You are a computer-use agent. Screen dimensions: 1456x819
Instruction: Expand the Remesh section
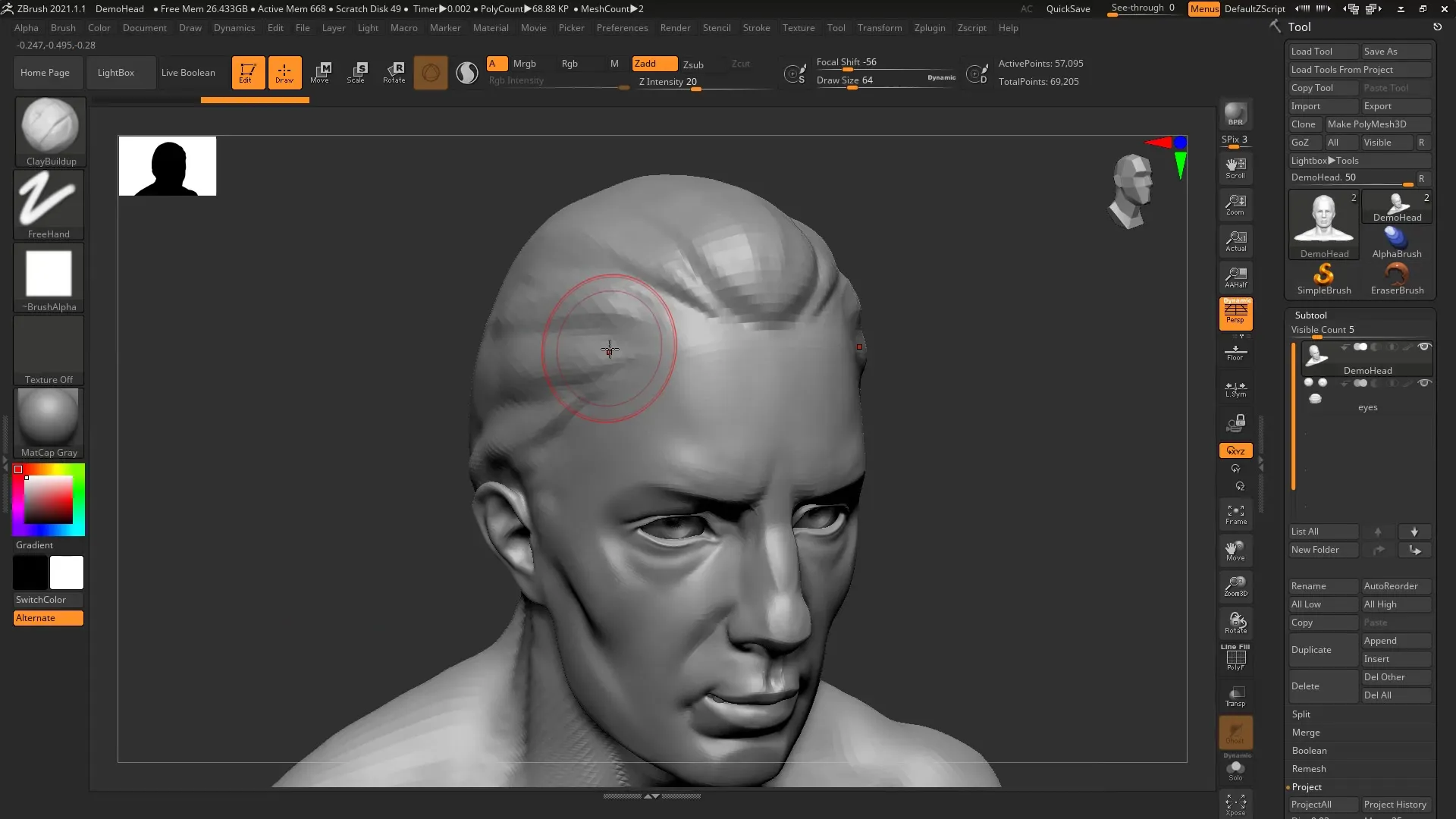[x=1309, y=768]
